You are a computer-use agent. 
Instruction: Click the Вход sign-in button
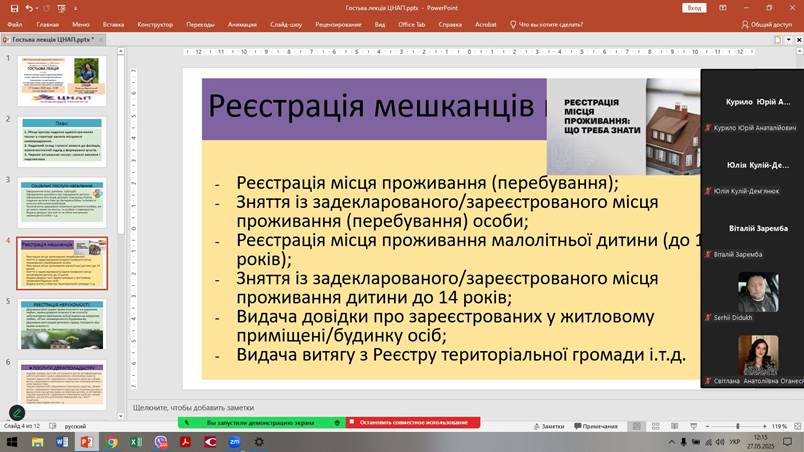tap(694, 7)
